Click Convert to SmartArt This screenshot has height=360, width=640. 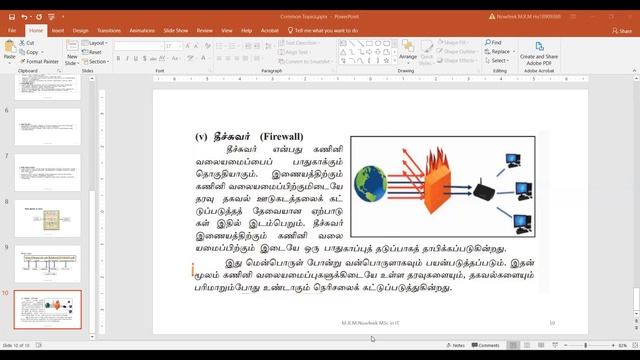pyautogui.click(x=306, y=62)
